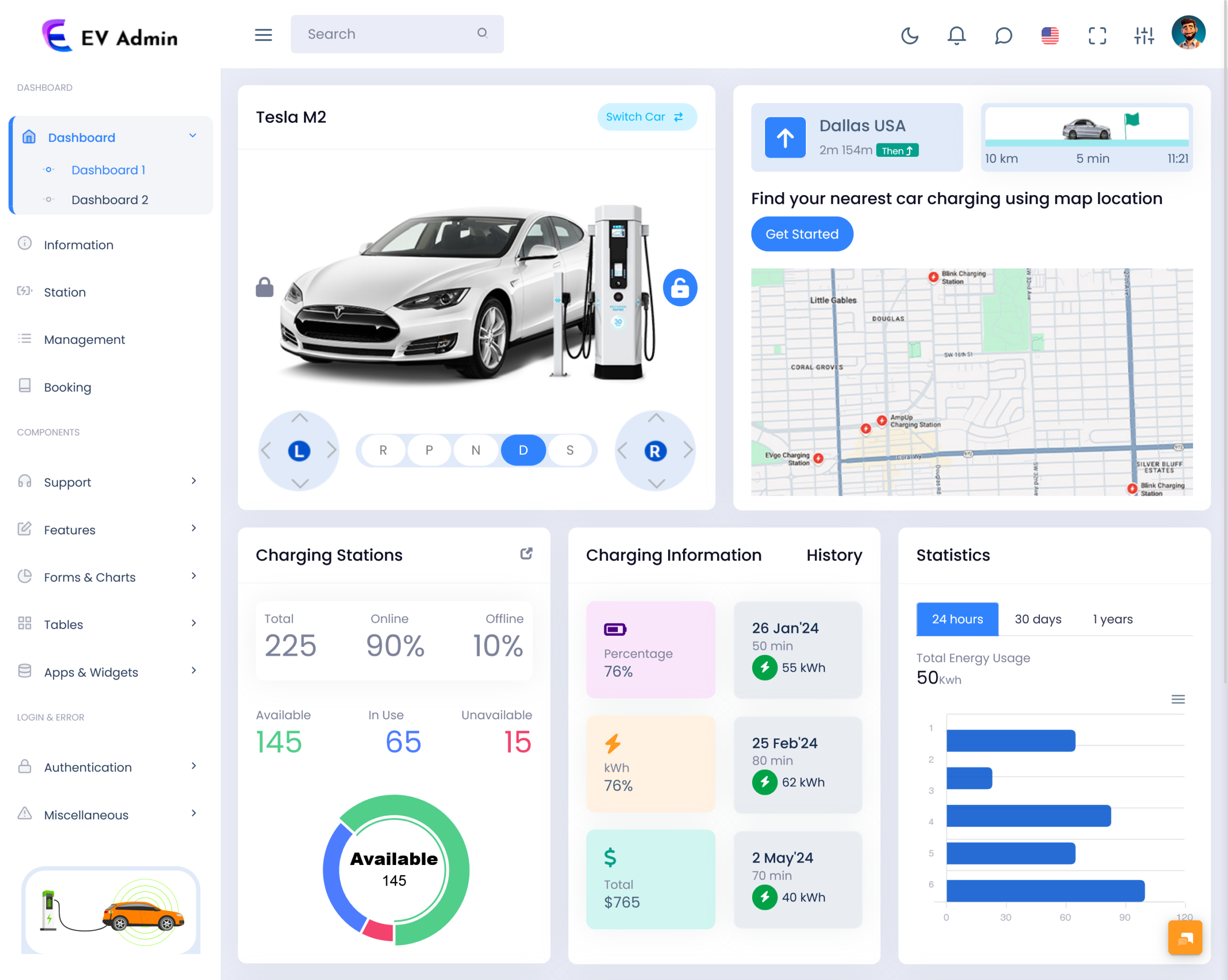Screen dimensions: 1228x980
Task: Click the Switch Car button
Action: click(647, 117)
